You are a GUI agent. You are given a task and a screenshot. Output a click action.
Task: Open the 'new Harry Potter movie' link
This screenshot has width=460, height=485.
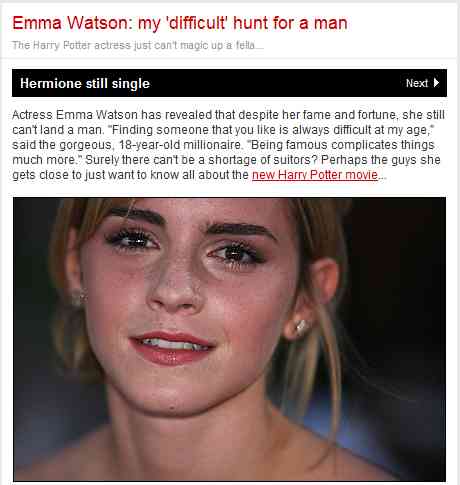[315, 175]
